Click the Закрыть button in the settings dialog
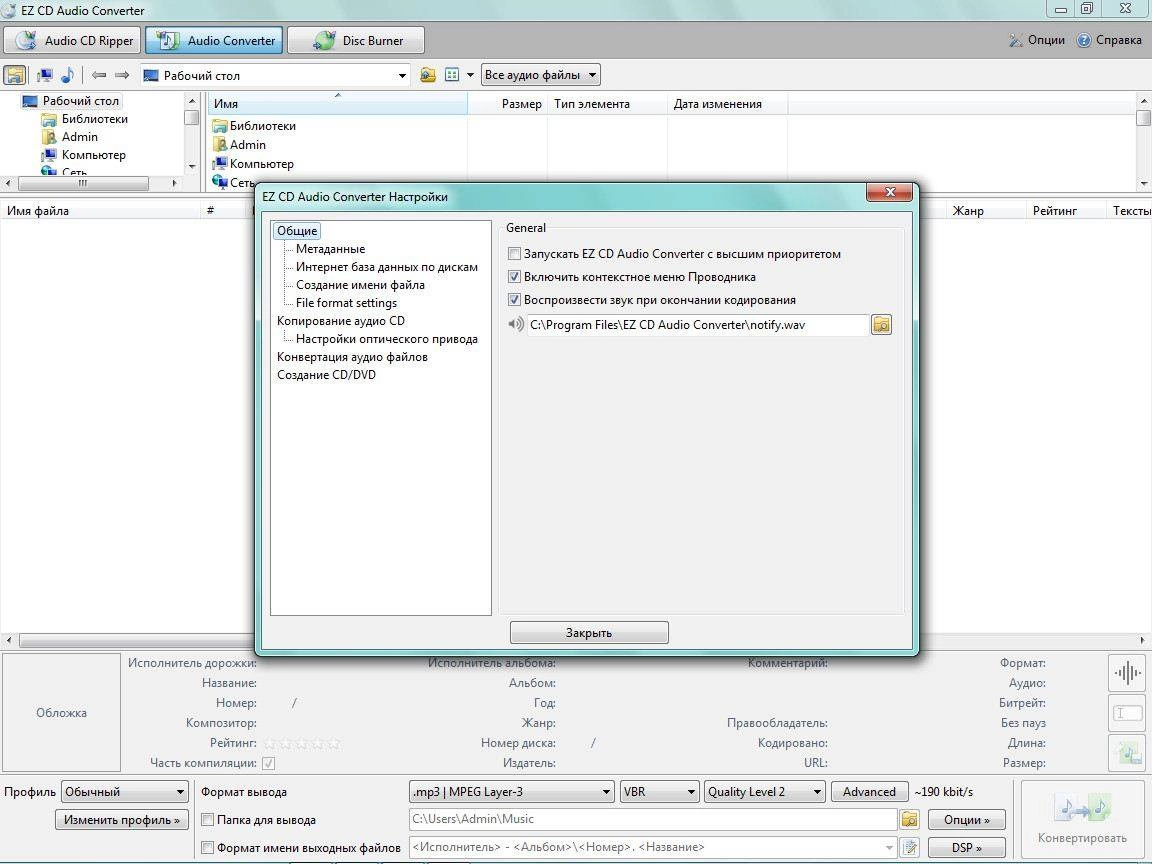 click(x=589, y=633)
